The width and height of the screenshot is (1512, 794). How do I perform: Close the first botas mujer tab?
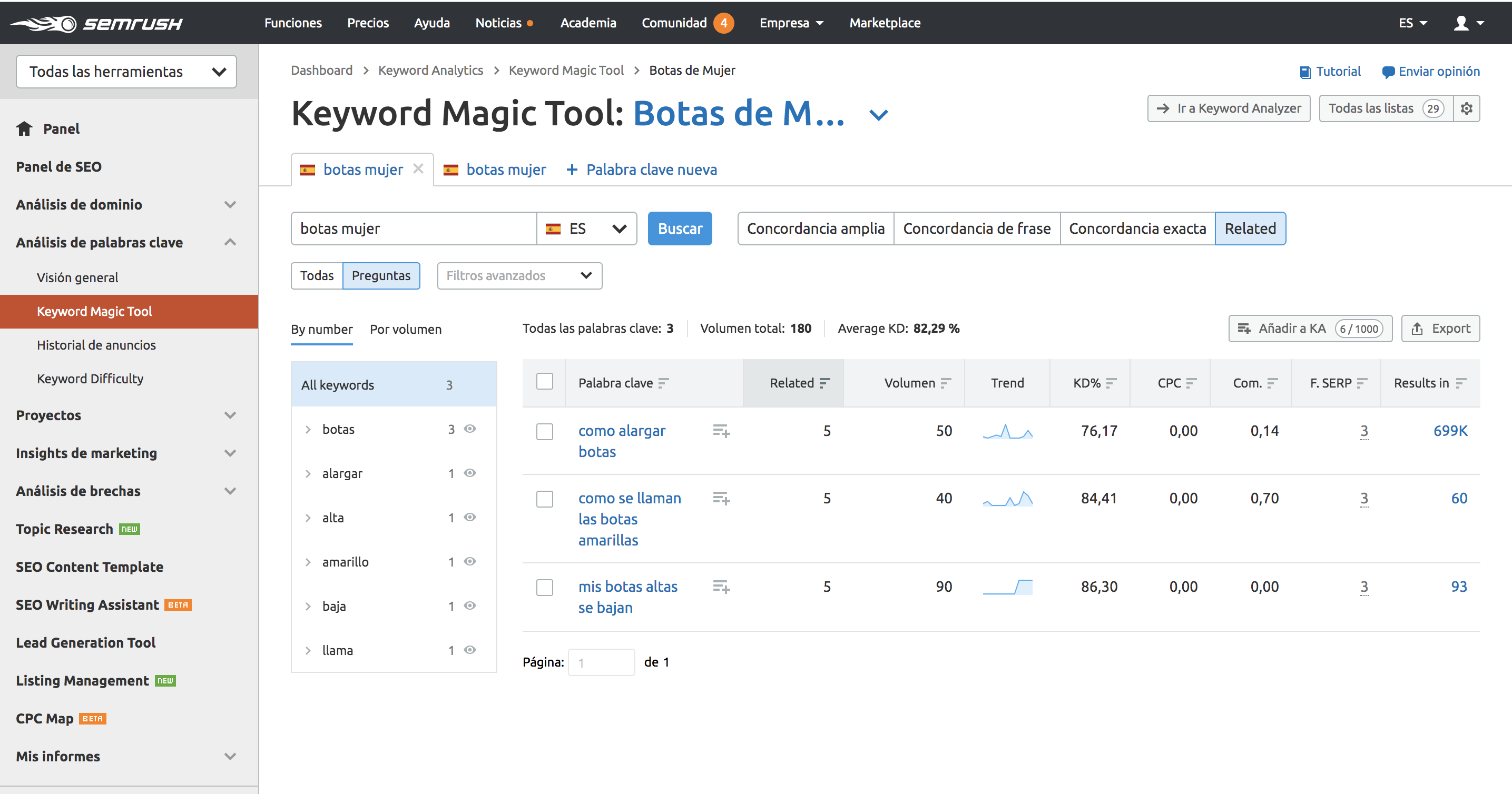pos(418,169)
